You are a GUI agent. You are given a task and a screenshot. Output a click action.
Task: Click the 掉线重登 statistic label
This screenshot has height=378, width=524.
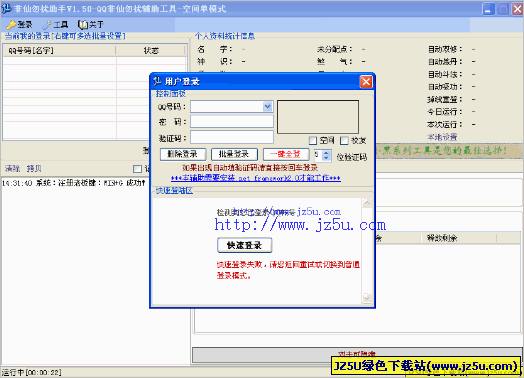pyautogui.click(x=445, y=99)
